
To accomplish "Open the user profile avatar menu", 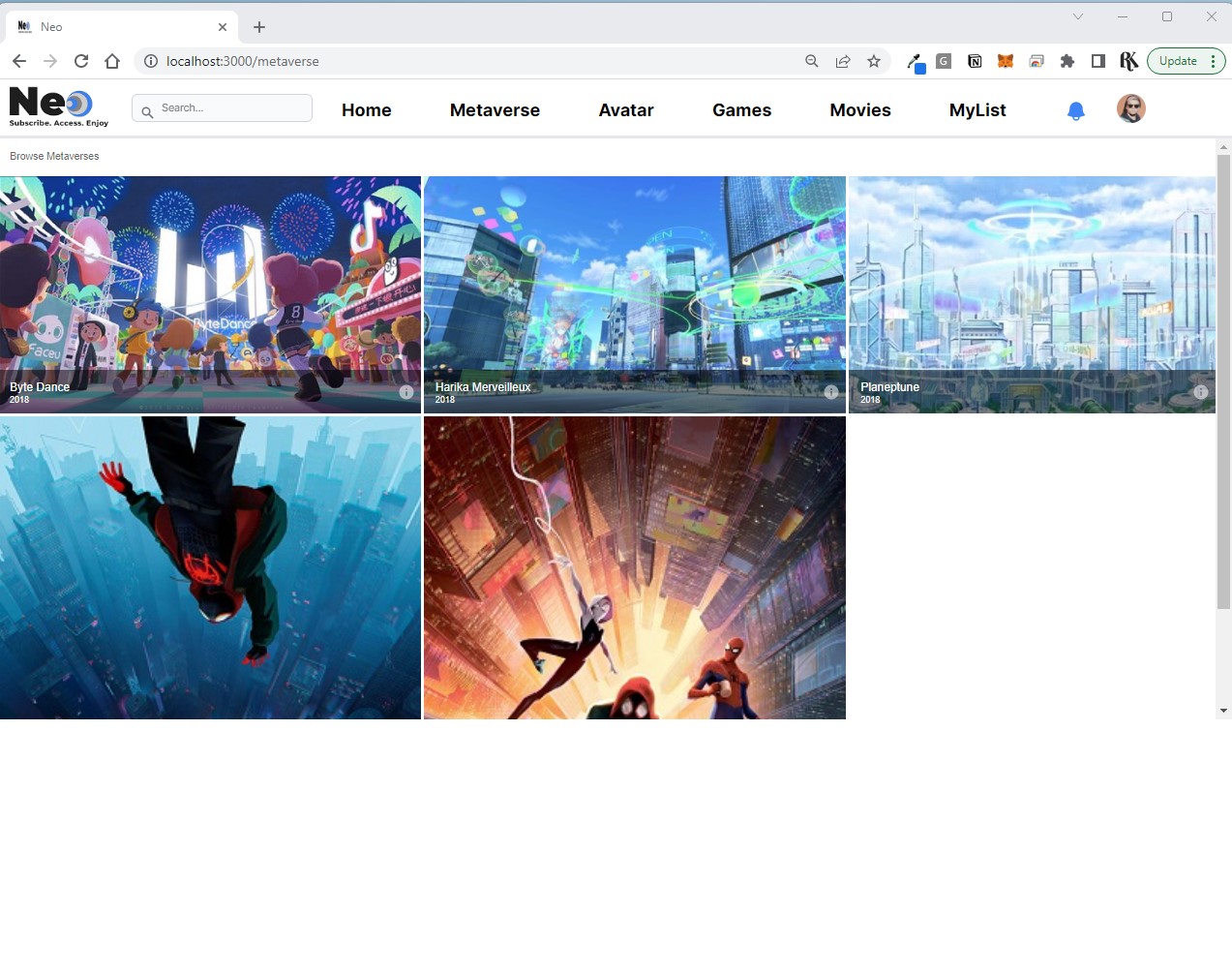I will tap(1130, 108).
